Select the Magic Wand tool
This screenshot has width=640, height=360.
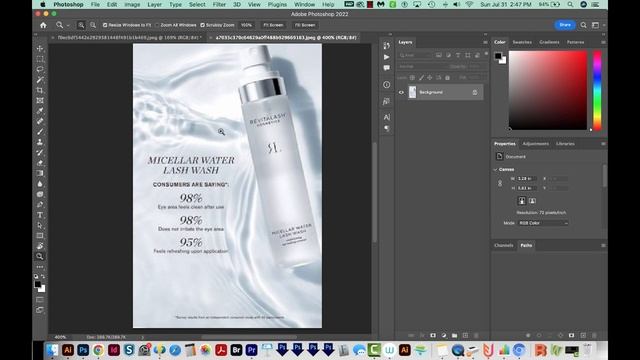pyautogui.click(x=40, y=80)
